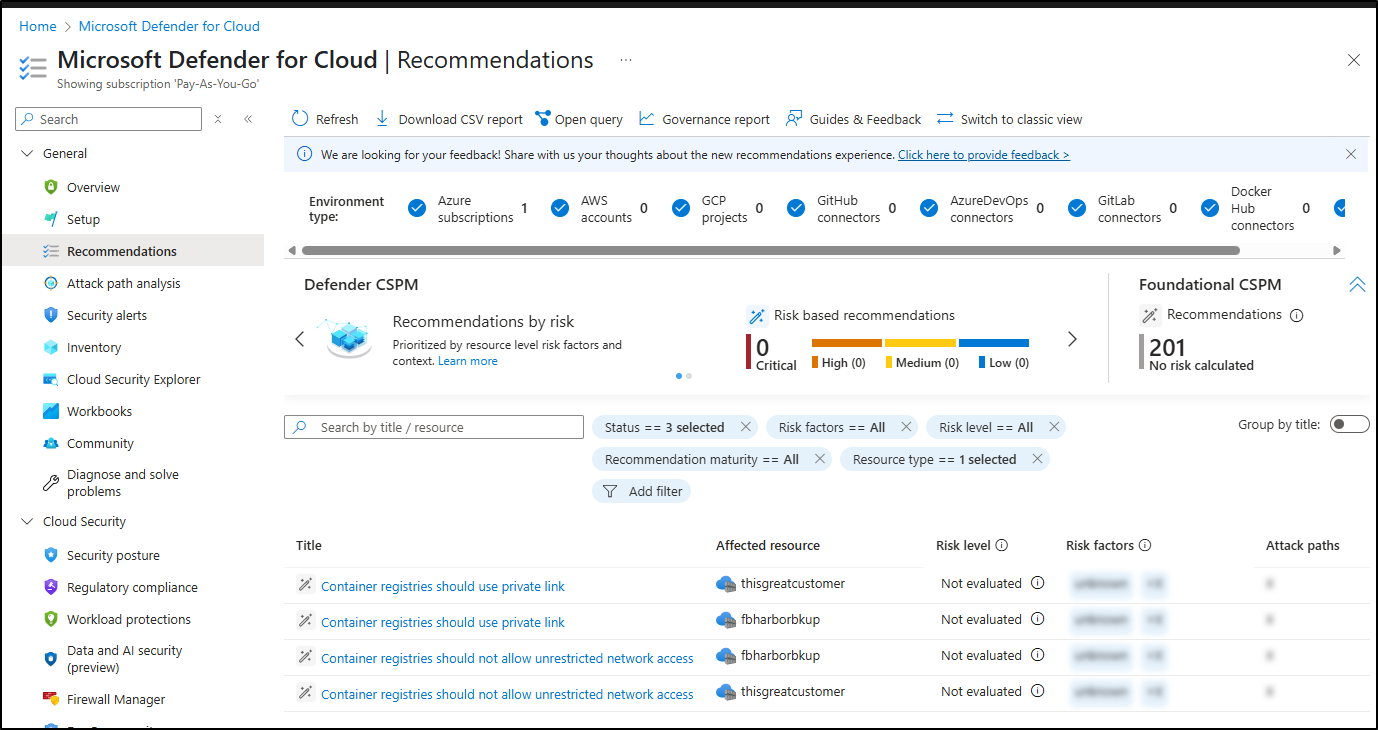The image size is (1378, 730).
Task: Click the Guides & Feedback icon
Action: tap(794, 119)
